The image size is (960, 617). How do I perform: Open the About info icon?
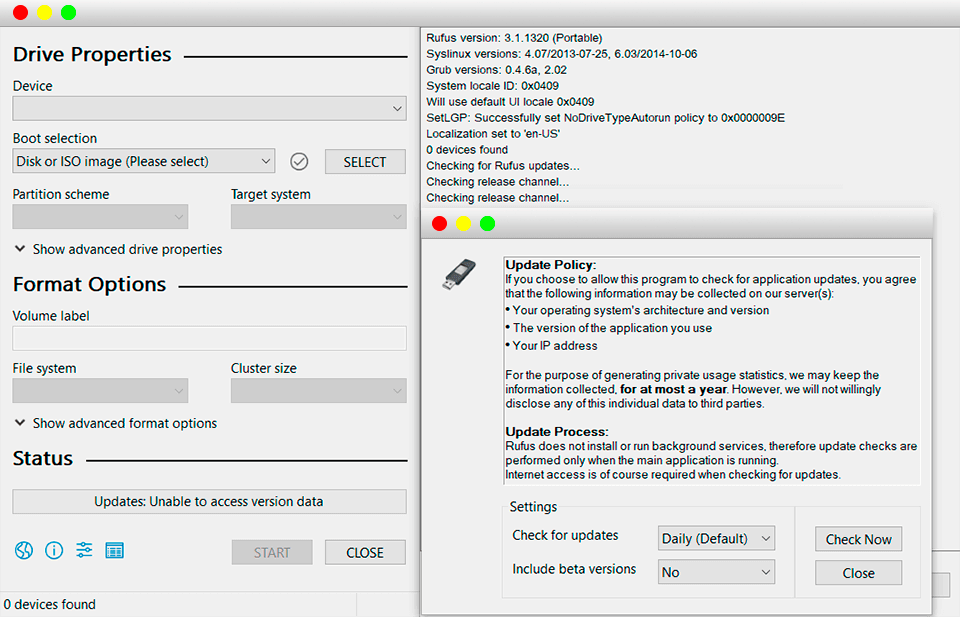click(54, 551)
